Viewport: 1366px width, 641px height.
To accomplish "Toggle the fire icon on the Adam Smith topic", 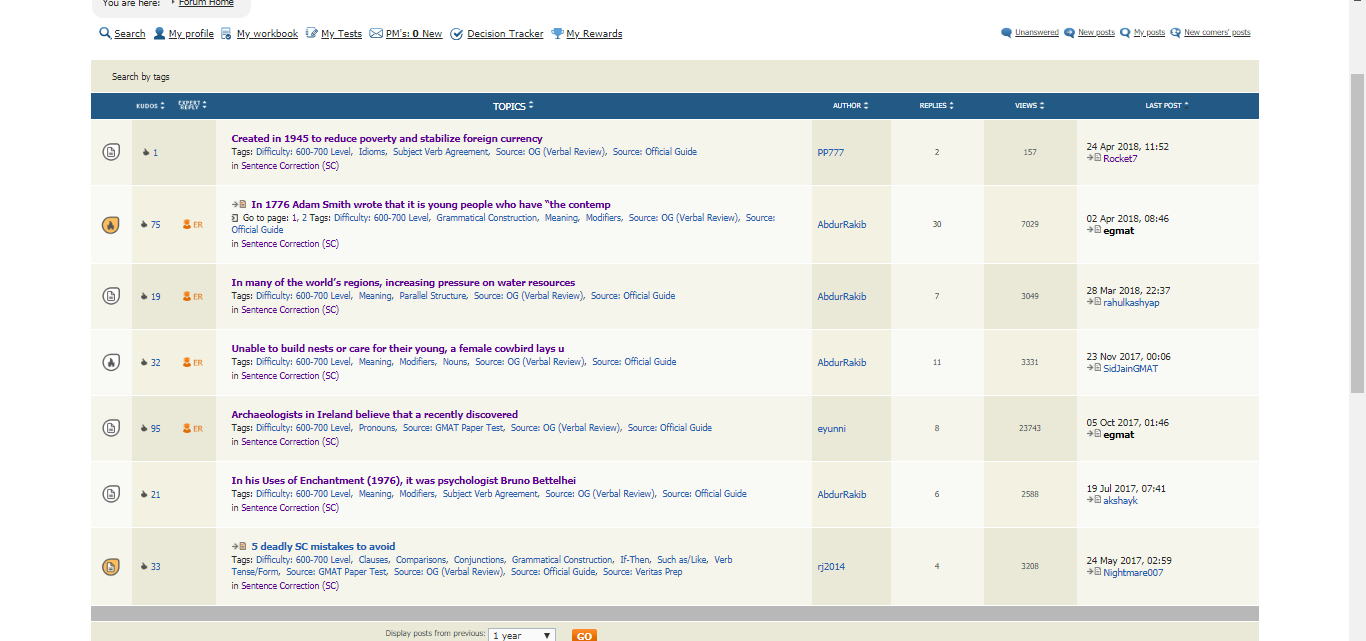I will [110, 224].
